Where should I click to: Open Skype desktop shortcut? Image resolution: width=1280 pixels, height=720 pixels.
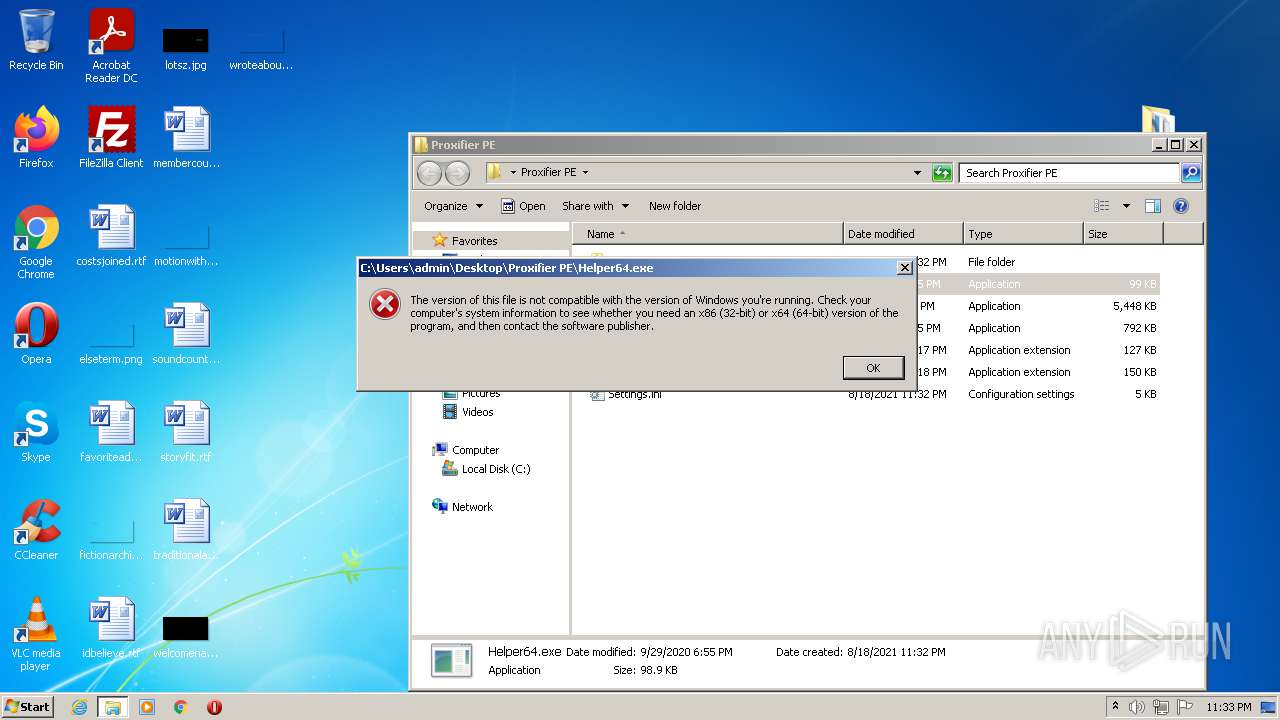coord(36,432)
